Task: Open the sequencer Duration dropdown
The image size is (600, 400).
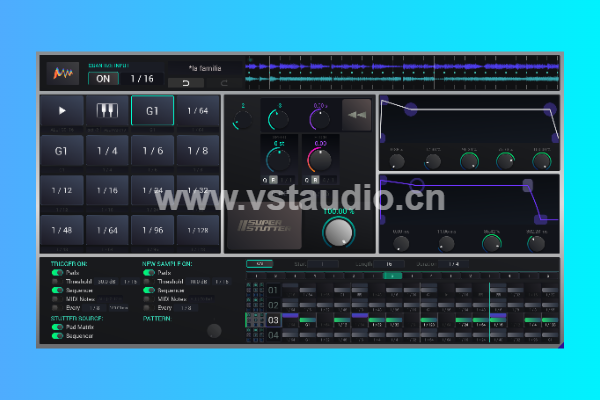Action: [x=454, y=264]
